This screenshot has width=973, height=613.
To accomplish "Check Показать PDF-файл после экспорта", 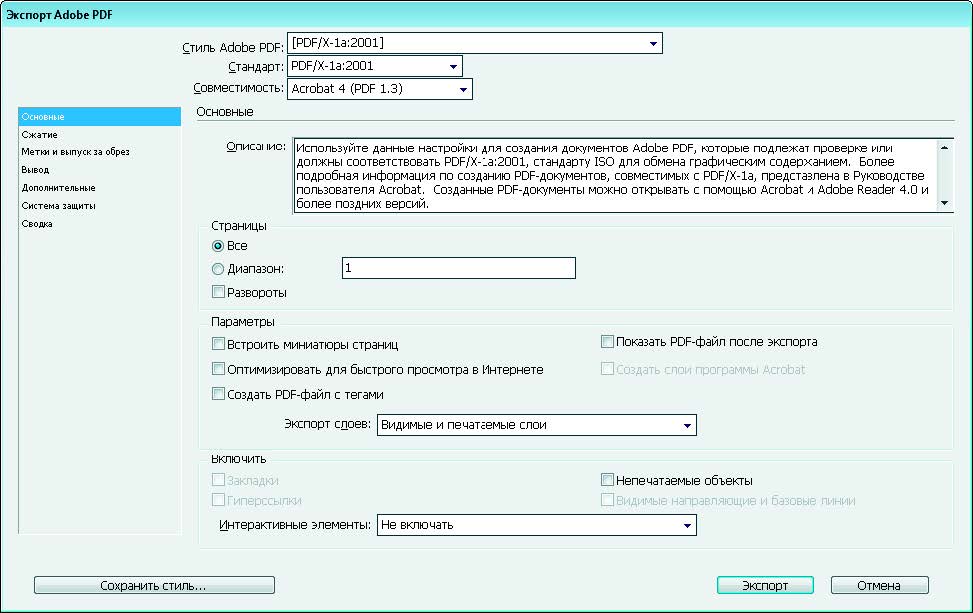I will tap(608, 341).
